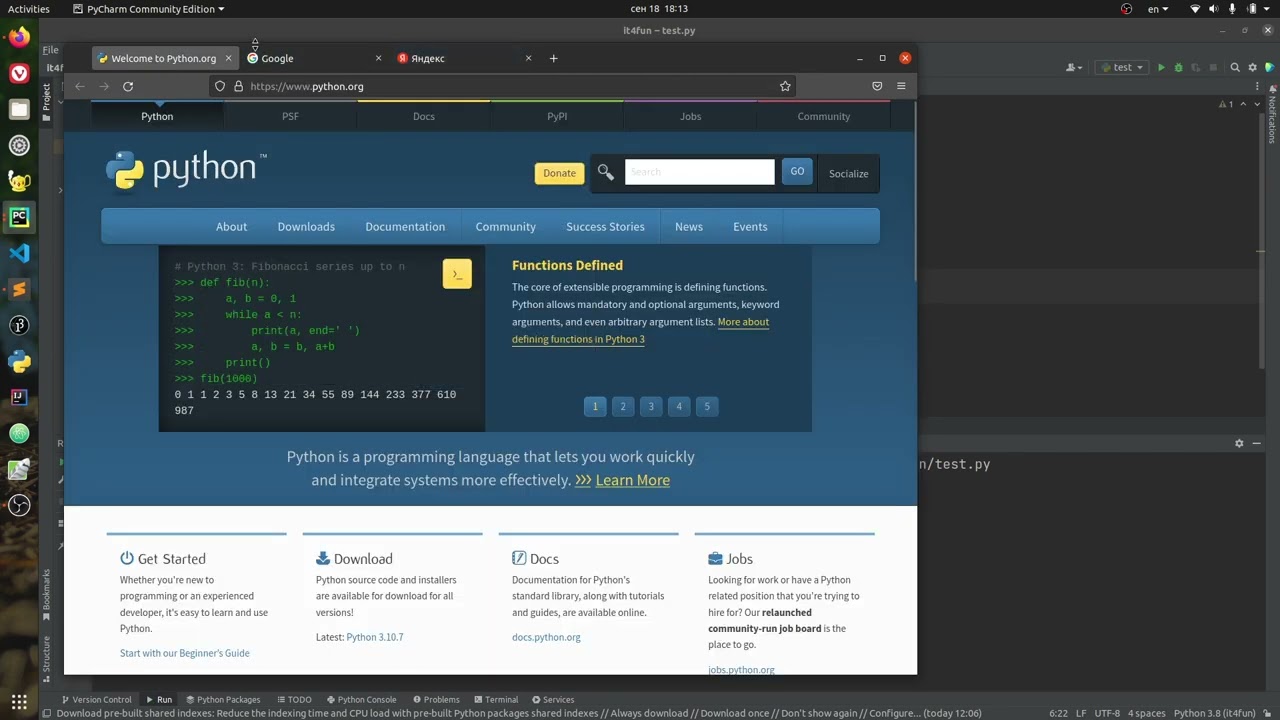The height and width of the screenshot is (720, 1280).
Task: Open the Notifications bell panel
Action: 1272,115
